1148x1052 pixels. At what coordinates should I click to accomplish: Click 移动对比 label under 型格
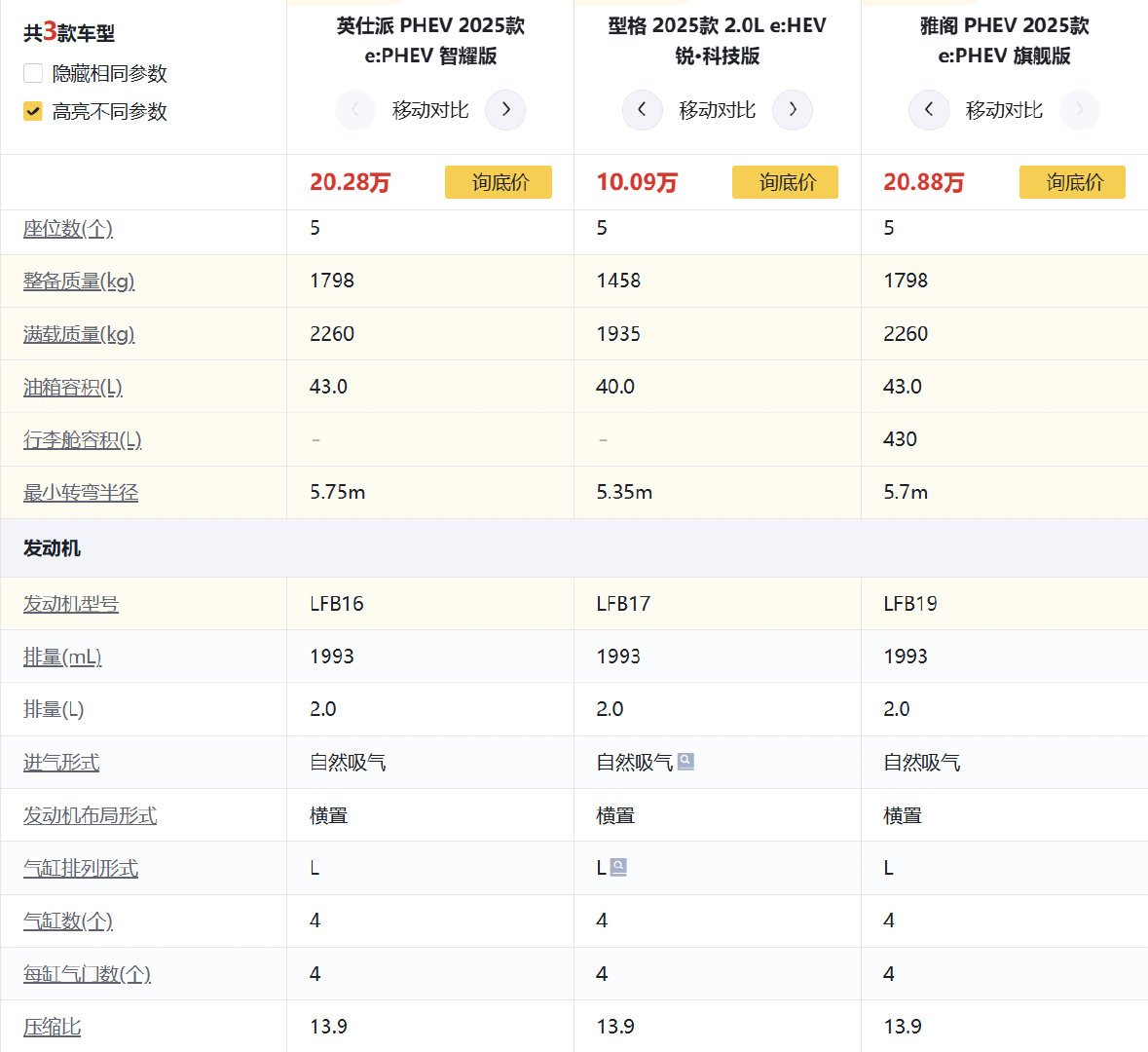click(x=718, y=110)
